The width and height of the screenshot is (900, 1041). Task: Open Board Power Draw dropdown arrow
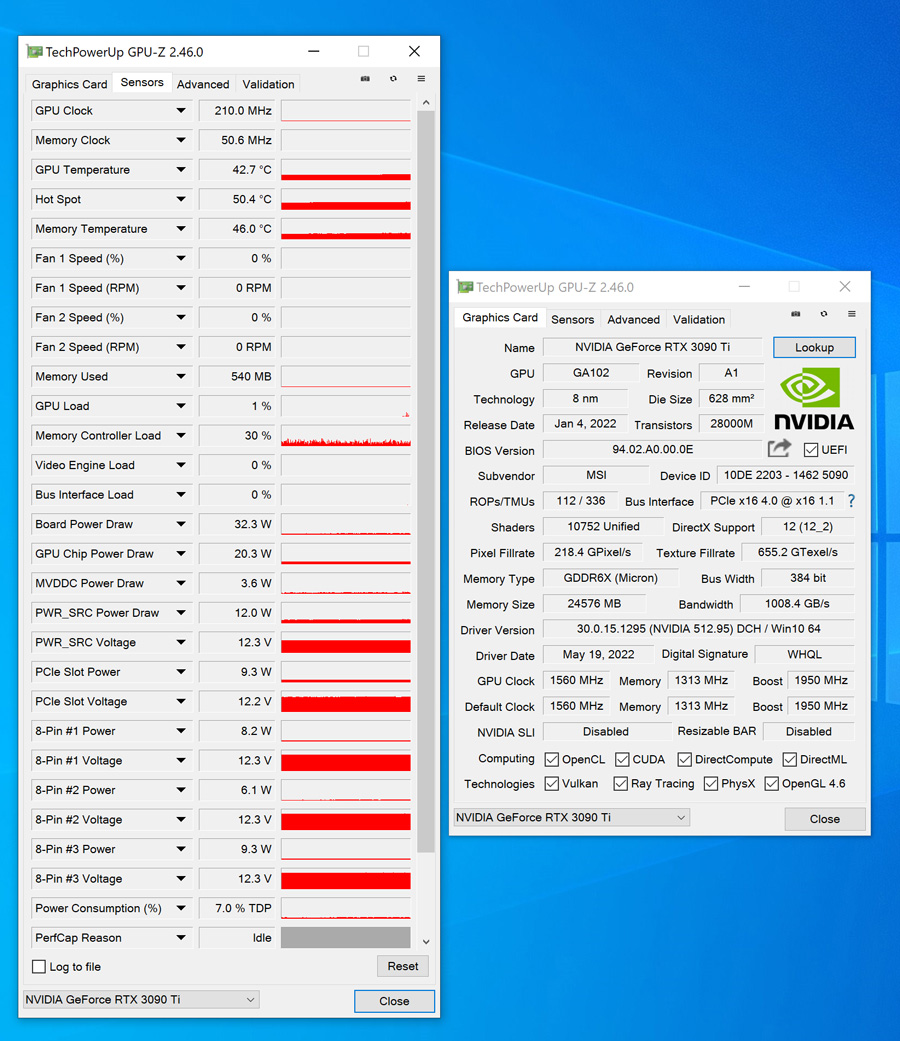(x=181, y=524)
